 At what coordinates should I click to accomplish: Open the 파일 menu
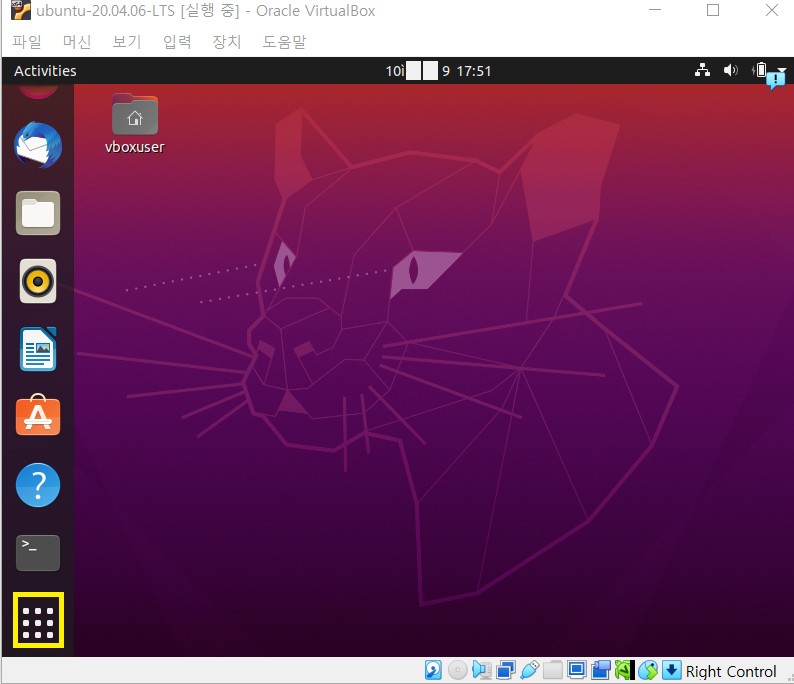(x=27, y=42)
